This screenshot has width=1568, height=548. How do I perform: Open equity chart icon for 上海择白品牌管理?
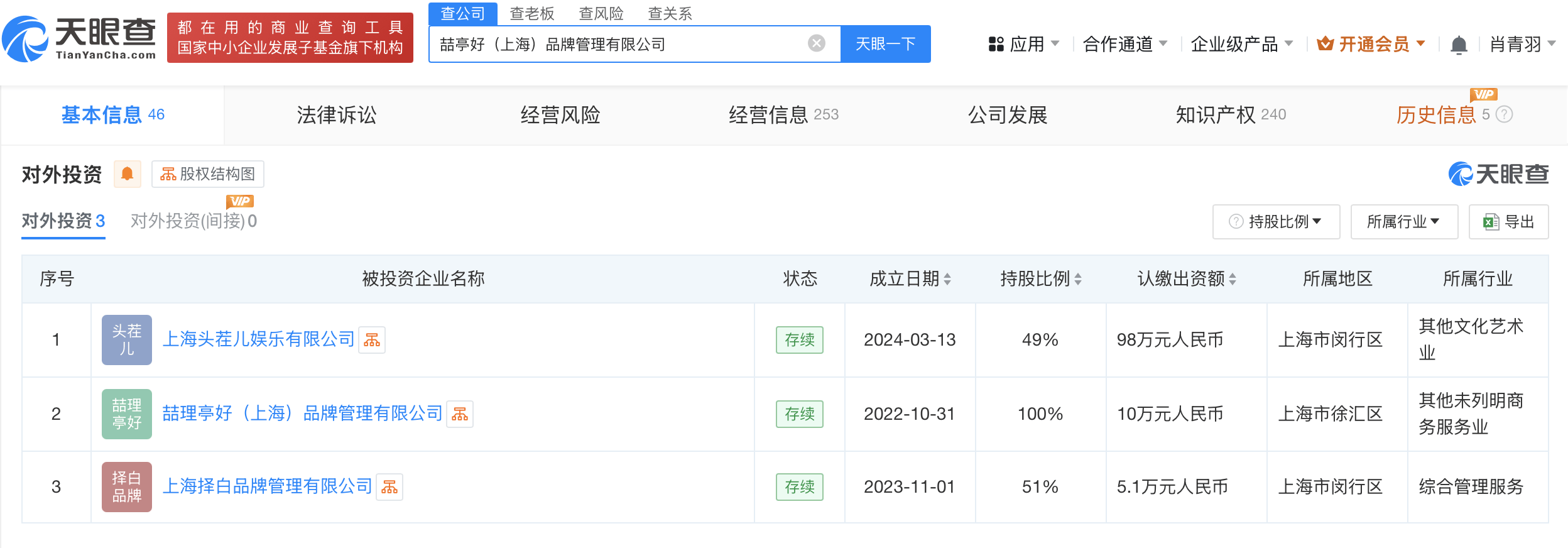(389, 487)
